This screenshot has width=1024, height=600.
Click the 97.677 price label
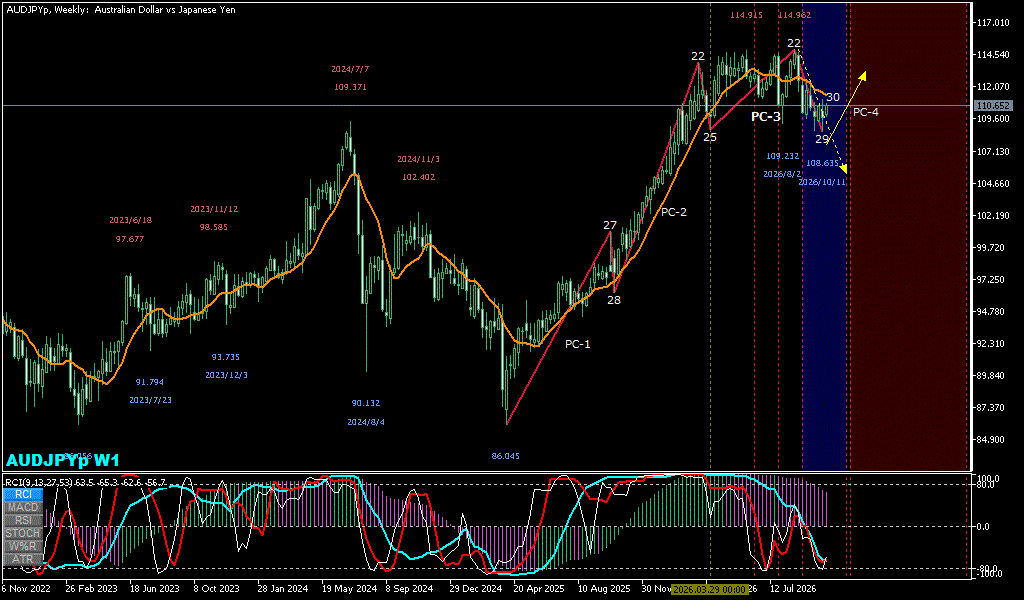tap(130, 239)
